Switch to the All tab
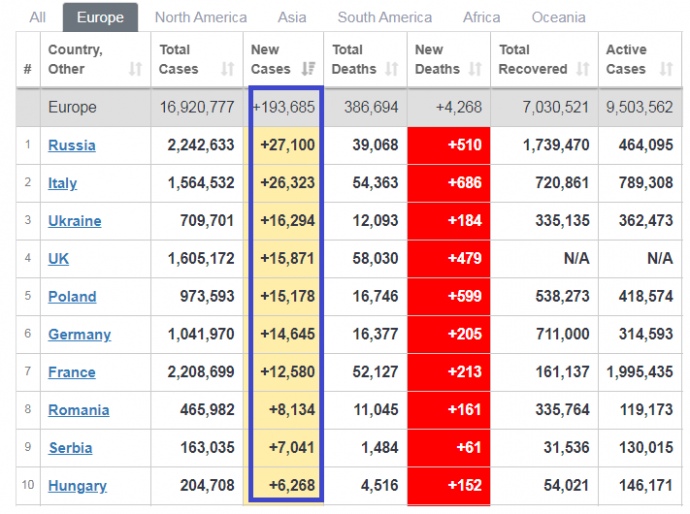Image resolution: width=690 pixels, height=514 pixels. point(38,17)
